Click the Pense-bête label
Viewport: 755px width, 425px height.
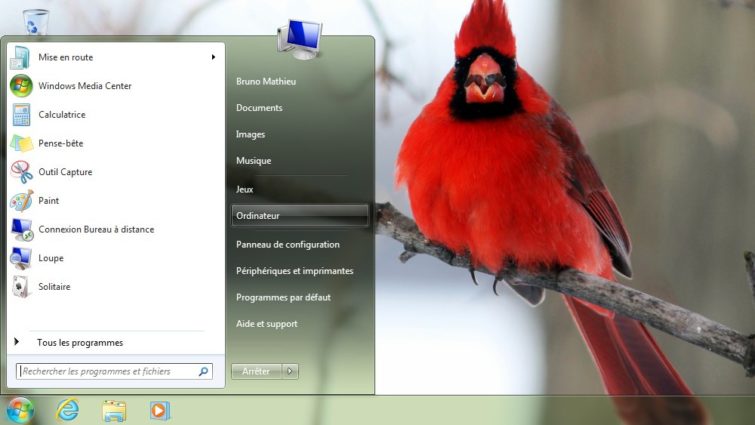61,143
